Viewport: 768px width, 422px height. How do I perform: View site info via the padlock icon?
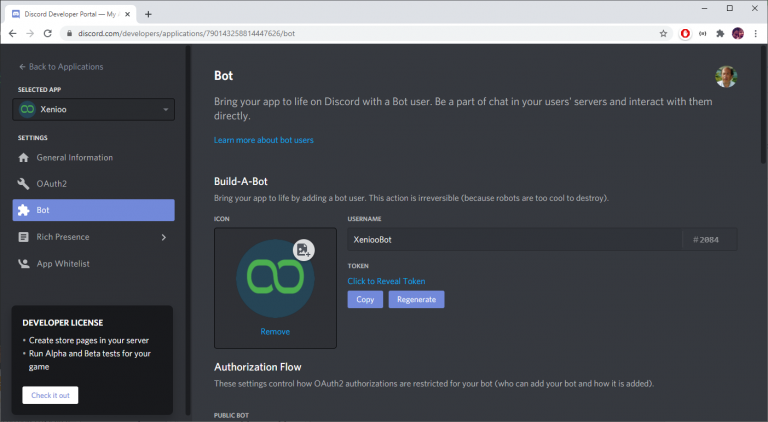click(69, 33)
